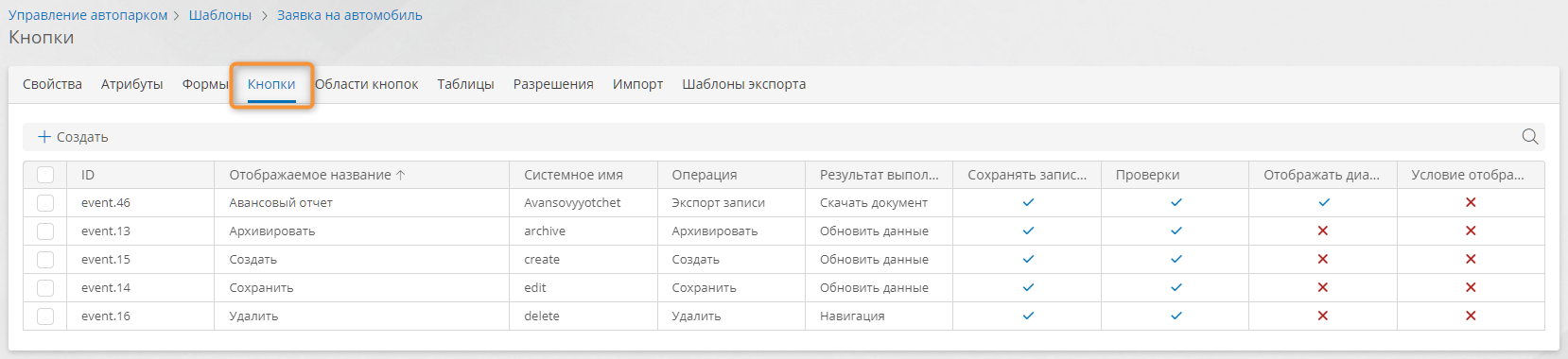Image resolution: width=1568 pixels, height=359 pixels.
Task: Click Сохранять запись checkmark in archive row
Action: (x=1028, y=231)
